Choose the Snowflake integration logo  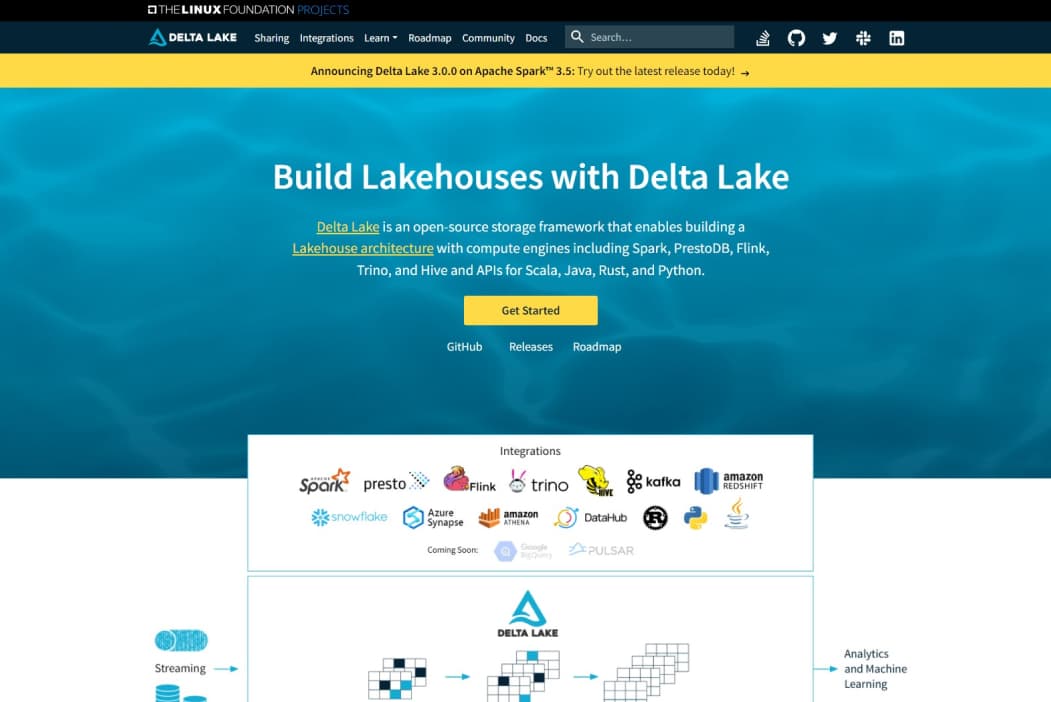(x=349, y=517)
